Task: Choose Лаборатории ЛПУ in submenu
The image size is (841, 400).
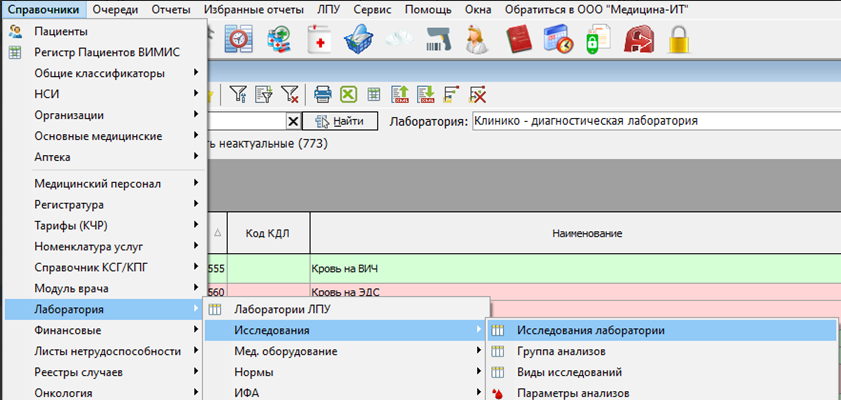Action: [346, 309]
